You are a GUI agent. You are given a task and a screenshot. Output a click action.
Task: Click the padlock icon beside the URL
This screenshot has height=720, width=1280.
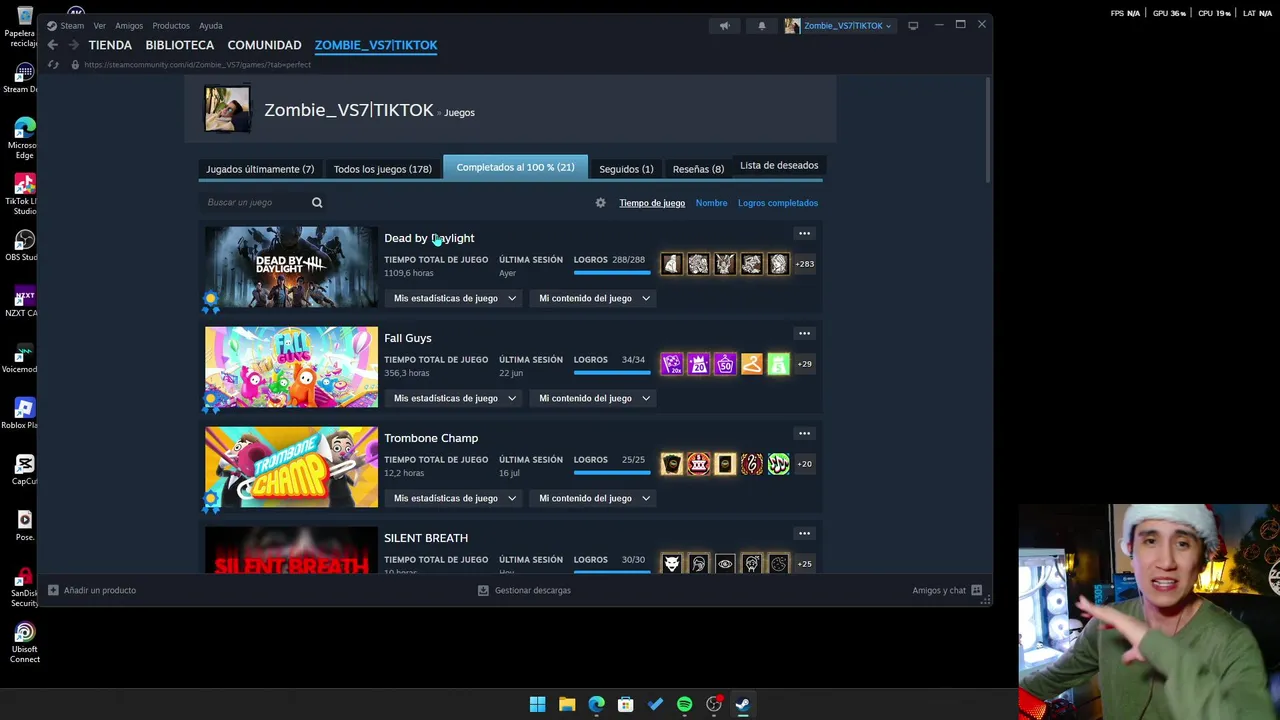click(75, 65)
